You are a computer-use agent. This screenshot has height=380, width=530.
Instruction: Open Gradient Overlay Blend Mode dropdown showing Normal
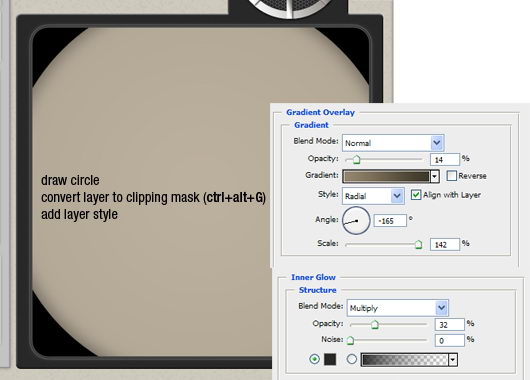393,143
